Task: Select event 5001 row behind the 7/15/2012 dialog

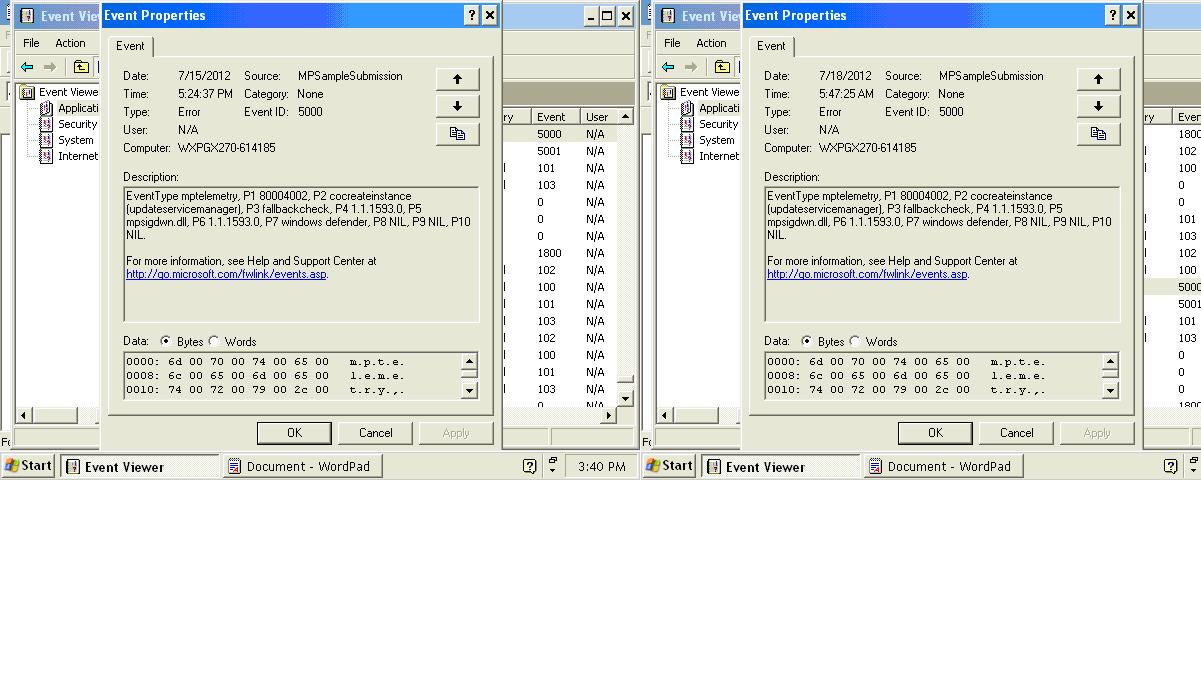Action: [x=560, y=151]
